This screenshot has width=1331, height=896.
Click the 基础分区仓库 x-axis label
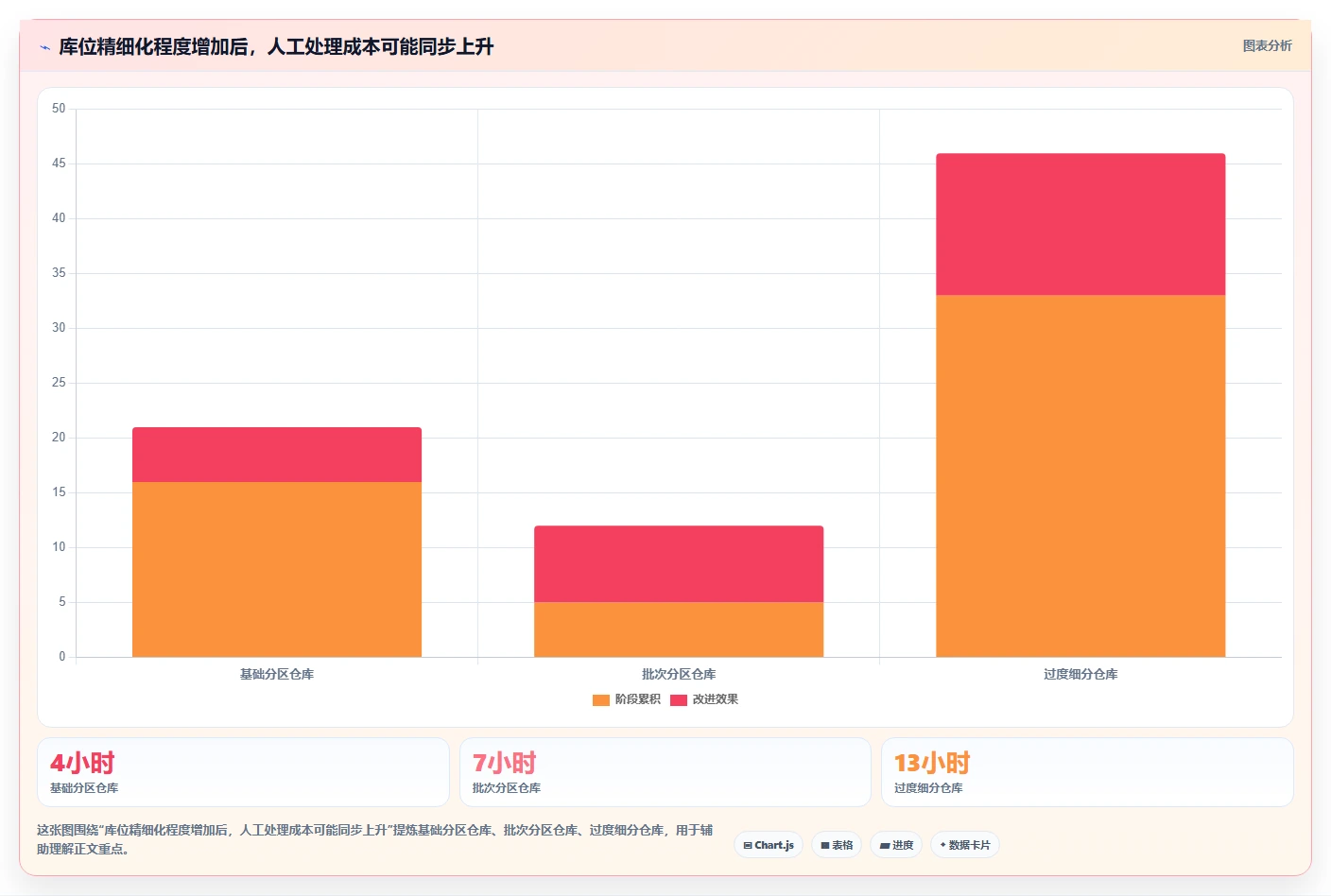point(277,674)
